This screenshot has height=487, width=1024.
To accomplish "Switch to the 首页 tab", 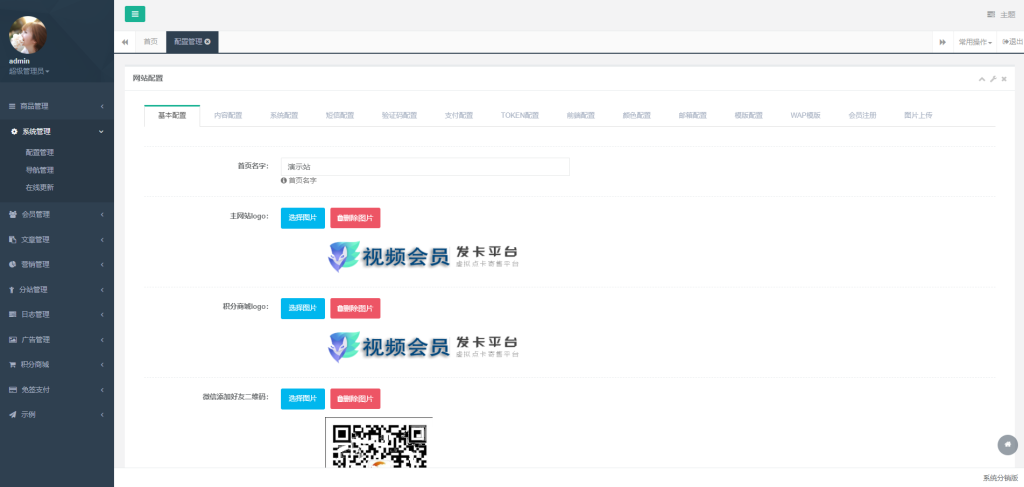I will click(150, 42).
